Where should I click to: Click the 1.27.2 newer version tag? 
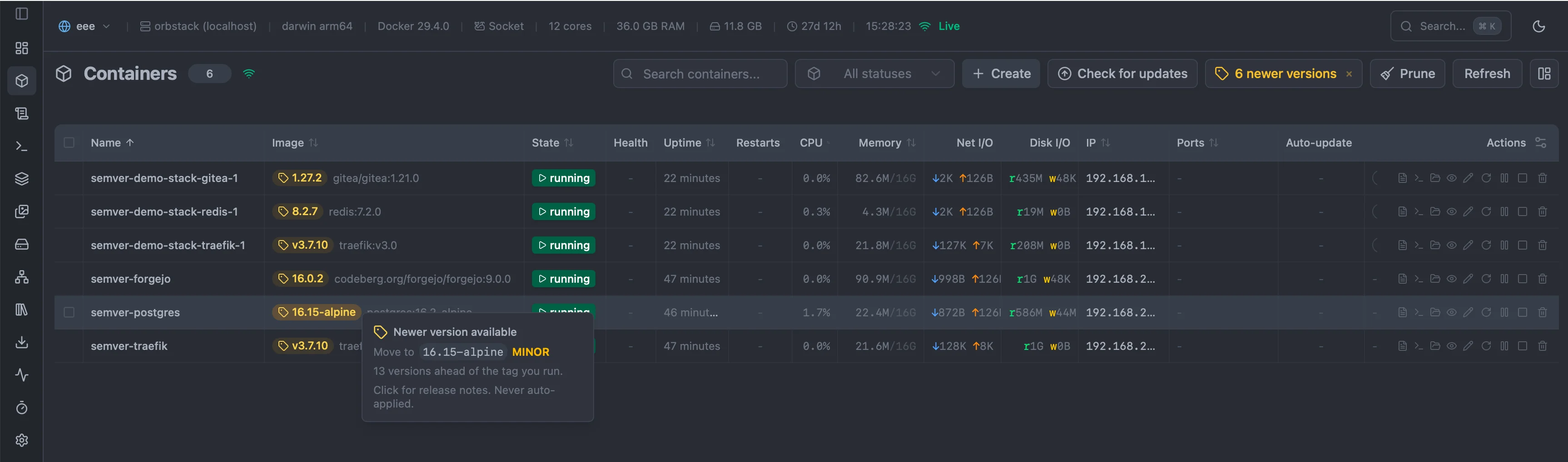click(299, 178)
